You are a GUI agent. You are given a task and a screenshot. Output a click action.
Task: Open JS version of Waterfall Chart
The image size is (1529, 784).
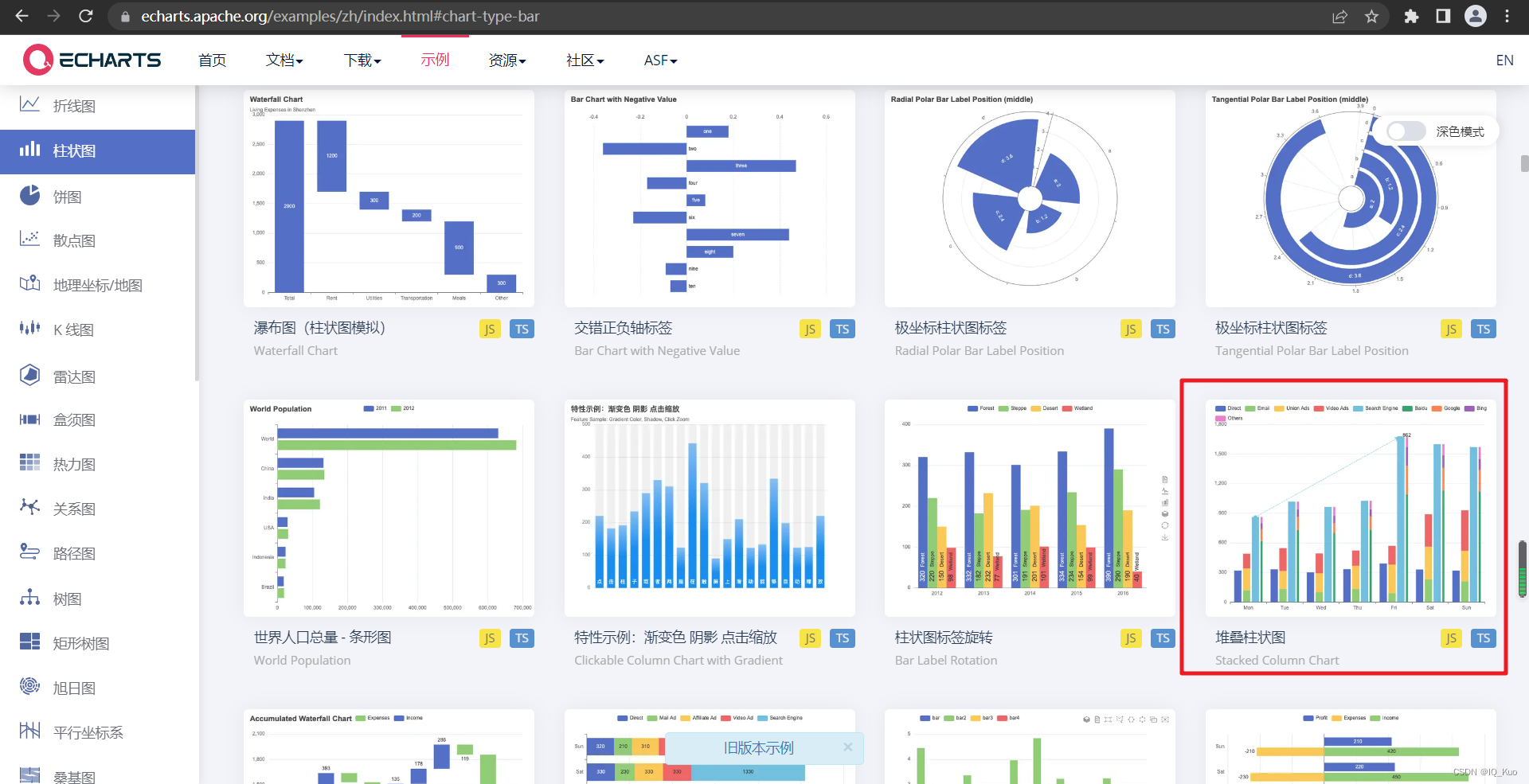[490, 329]
